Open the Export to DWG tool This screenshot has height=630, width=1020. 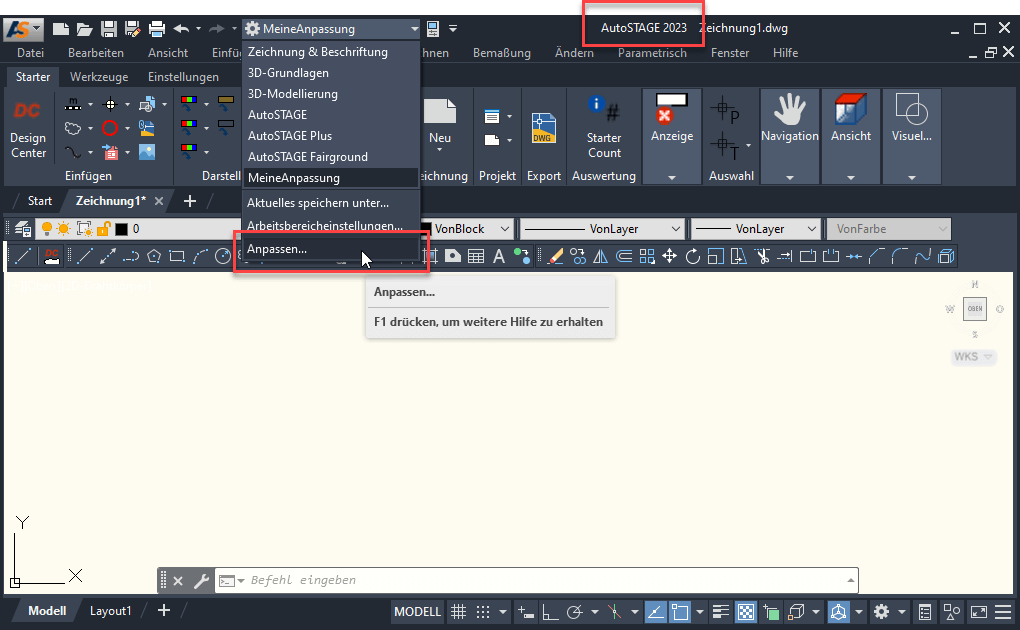coord(543,128)
